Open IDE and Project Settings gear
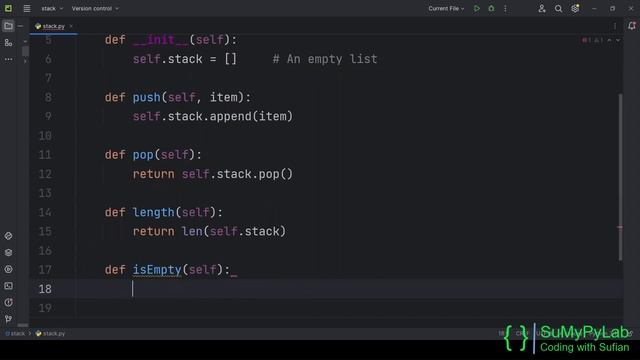 click(575, 9)
